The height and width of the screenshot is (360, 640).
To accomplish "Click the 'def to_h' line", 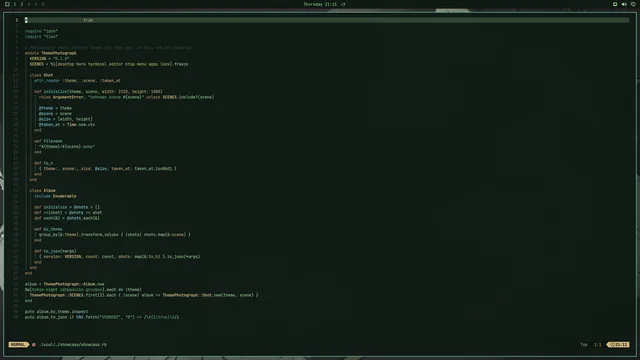I will point(44,163).
